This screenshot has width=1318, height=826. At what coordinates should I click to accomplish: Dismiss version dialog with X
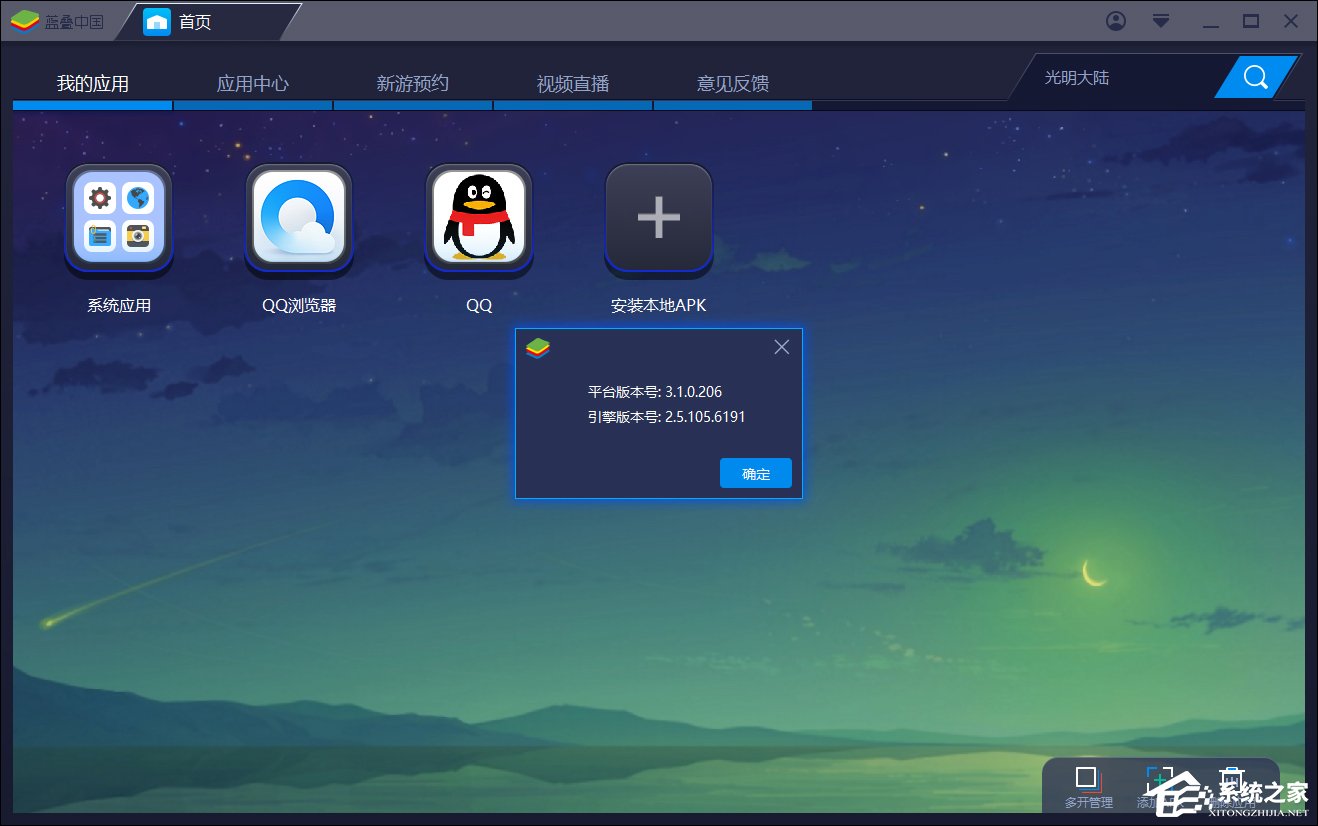(781, 347)
